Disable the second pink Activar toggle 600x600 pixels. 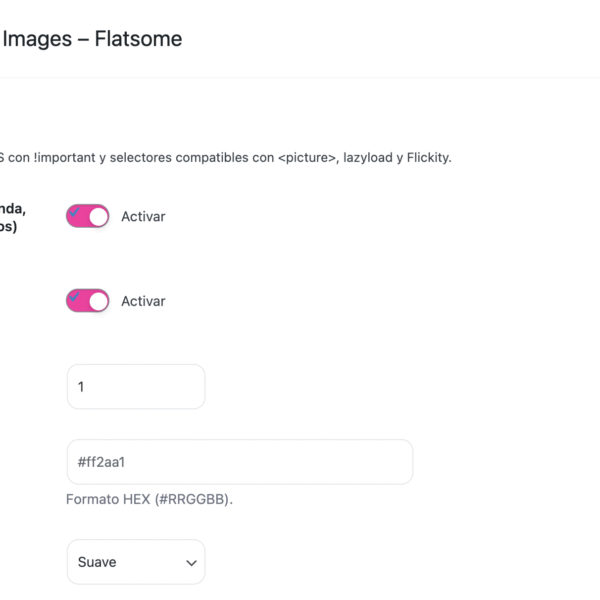pyautogui.click(x=88, y=301)
